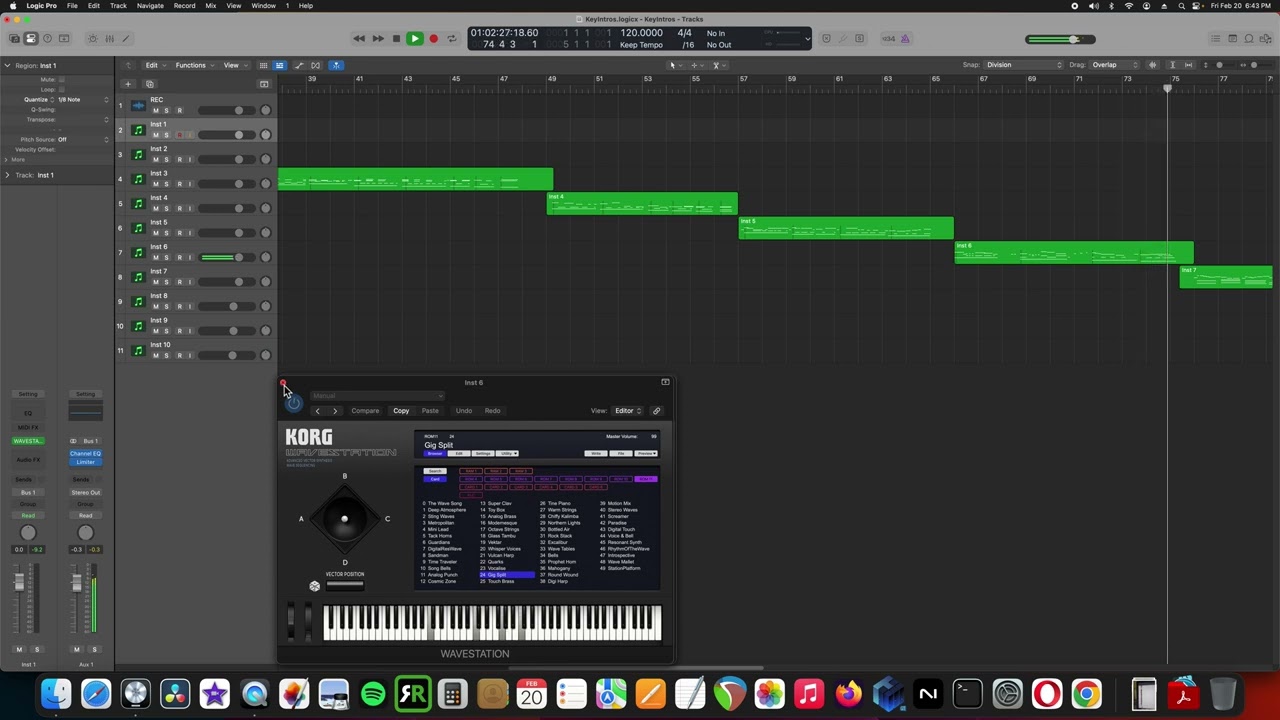Click Wavestation vector joystick
The height and width of the screenshot is (720, 1280).
click(344, 519)
